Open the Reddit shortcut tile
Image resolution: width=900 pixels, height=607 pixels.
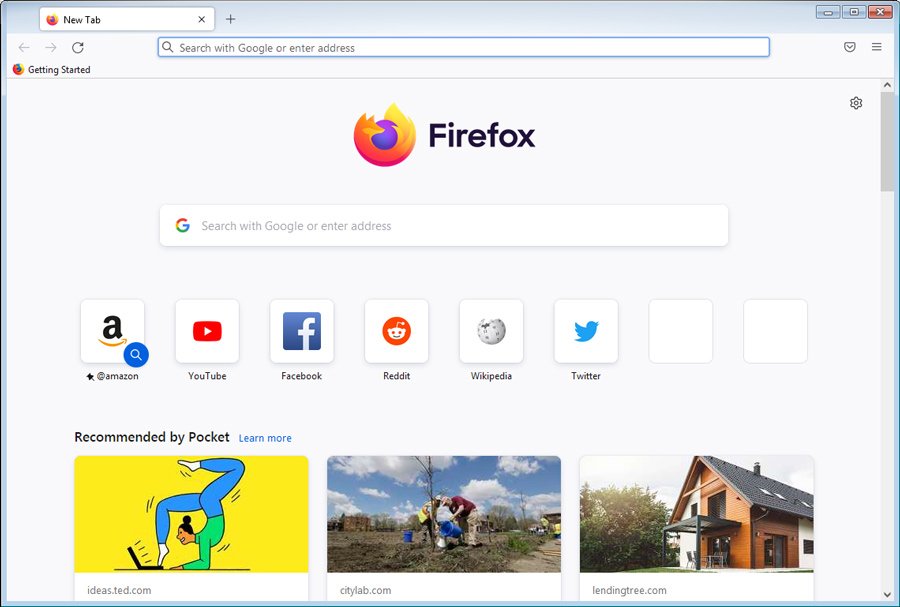click(396, 330)
